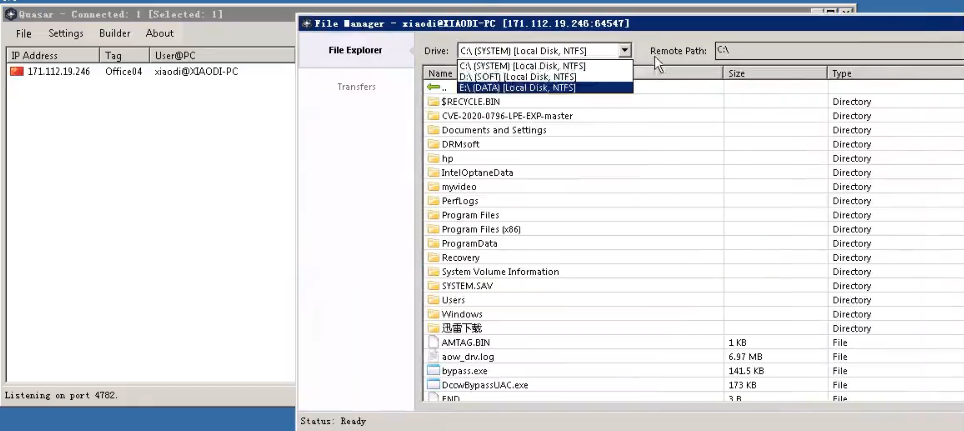The height and width of the screenshot is (431, 964).
Task: Click the Program Files (x86) folder icon
Action: [x=433, y=229]
